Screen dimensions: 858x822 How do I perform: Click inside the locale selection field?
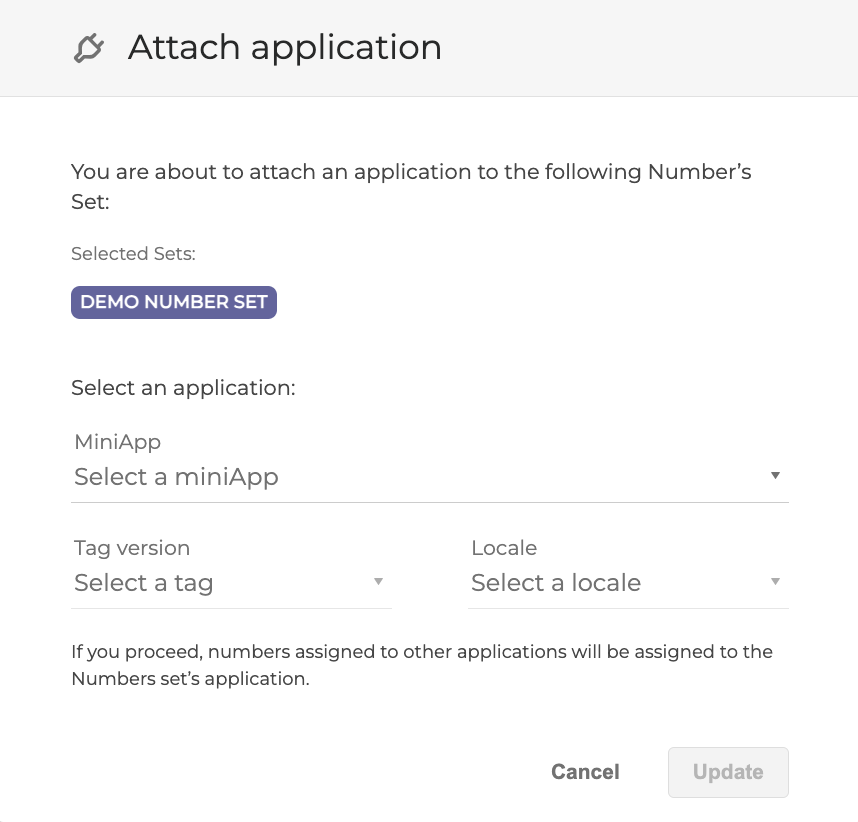[600, 582]
